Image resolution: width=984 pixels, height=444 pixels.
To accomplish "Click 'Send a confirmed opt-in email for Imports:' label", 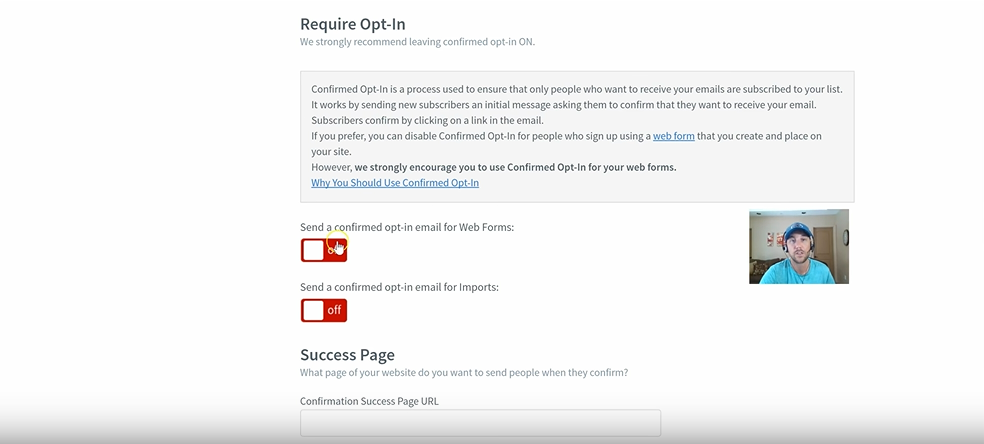I will click(x=399, y=287).
